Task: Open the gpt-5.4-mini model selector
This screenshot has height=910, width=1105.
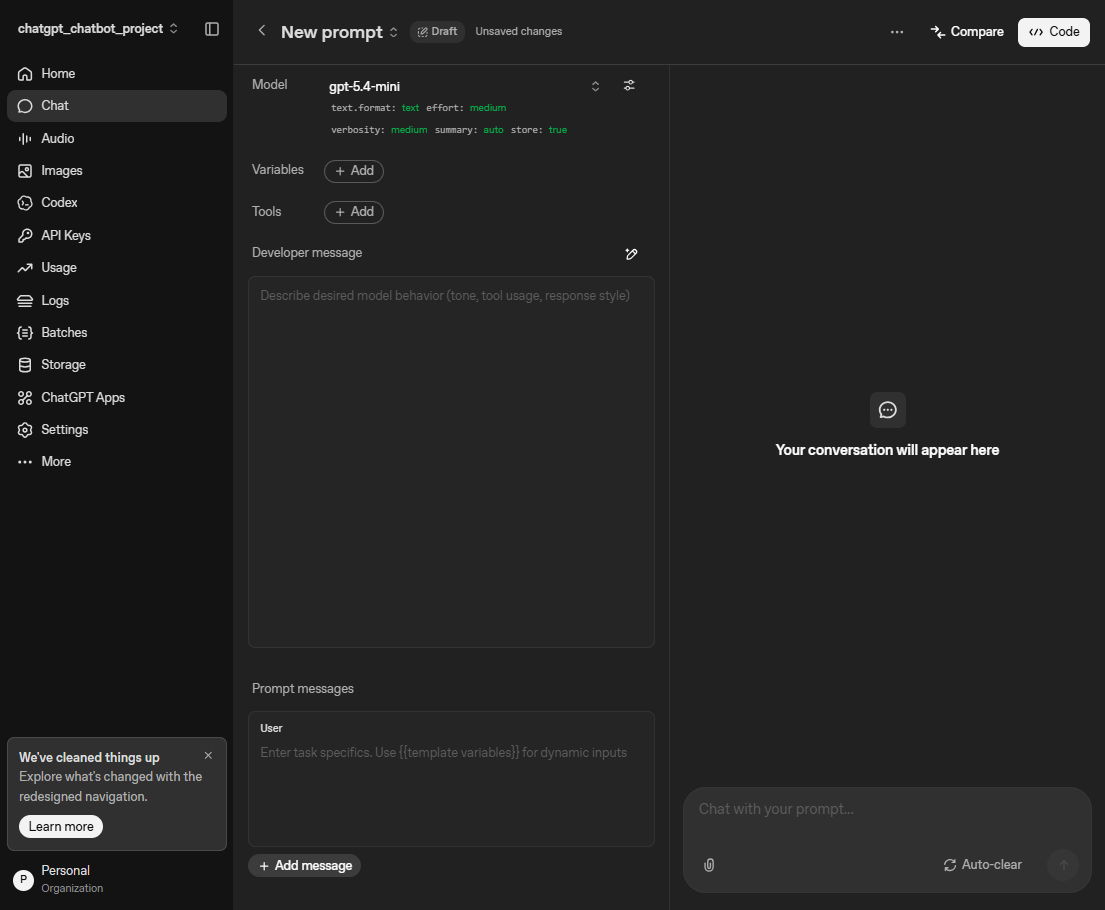Action: pos(464,86)
